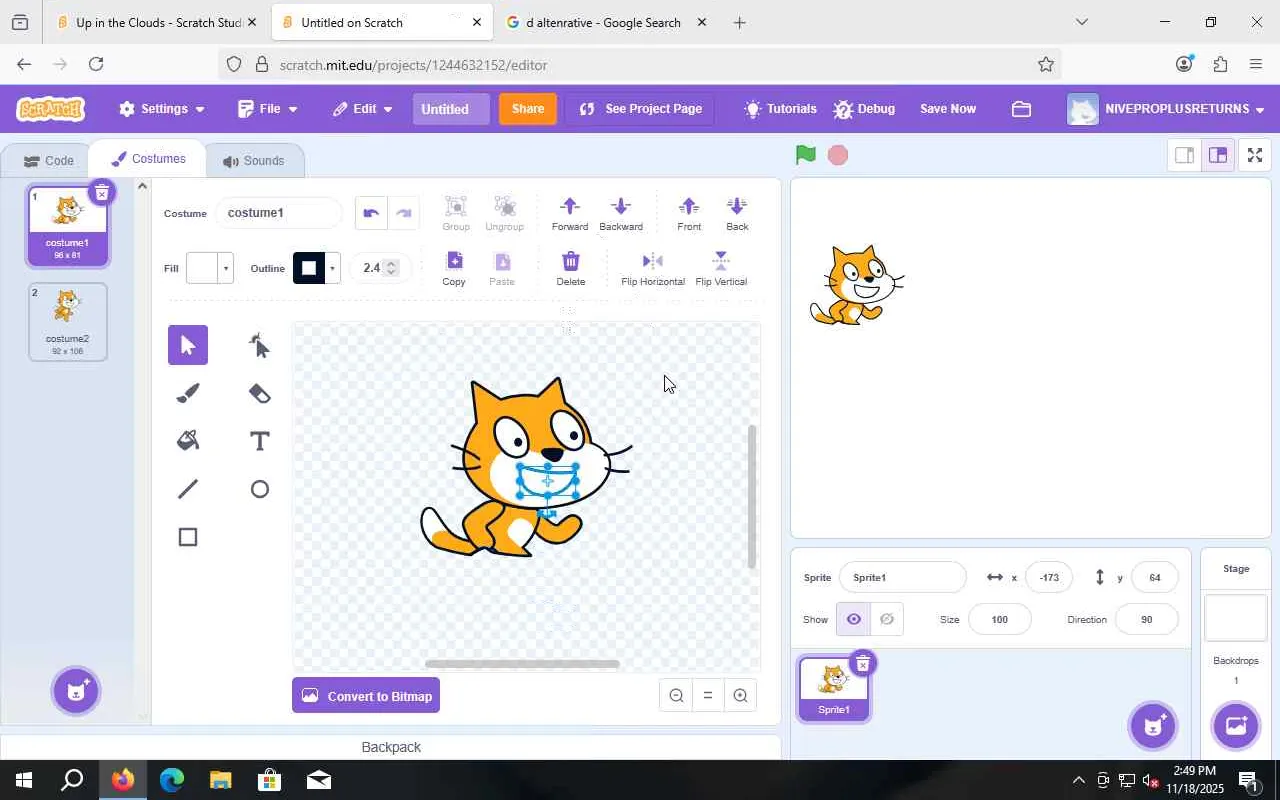Click the sprite Size input field
The width and height of the screenshot is (1280, 800).
[999, 619]
